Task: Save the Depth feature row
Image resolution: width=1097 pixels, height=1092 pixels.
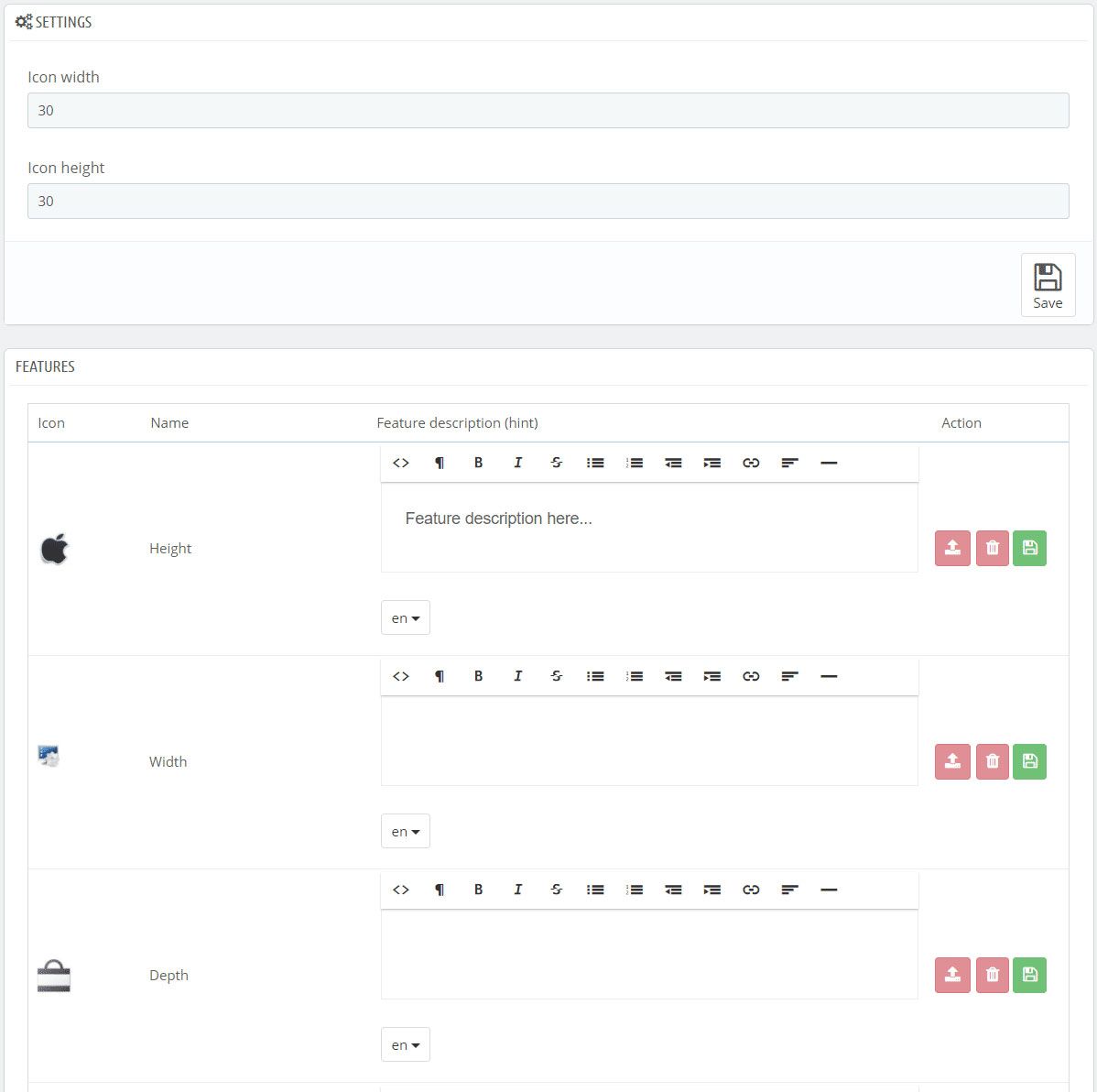Action: (x=1029, y=975)
